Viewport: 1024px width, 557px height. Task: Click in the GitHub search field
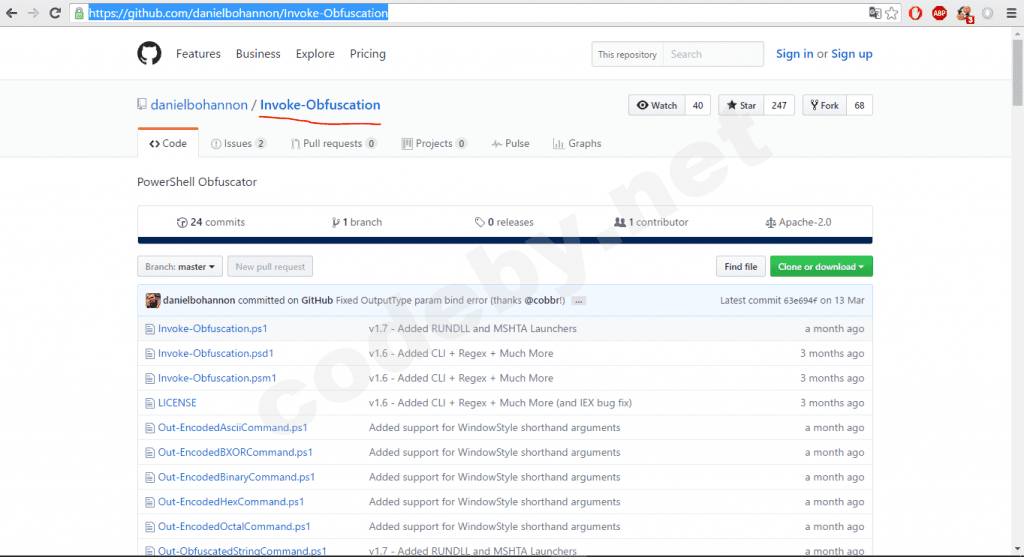[x=713, y=54]
